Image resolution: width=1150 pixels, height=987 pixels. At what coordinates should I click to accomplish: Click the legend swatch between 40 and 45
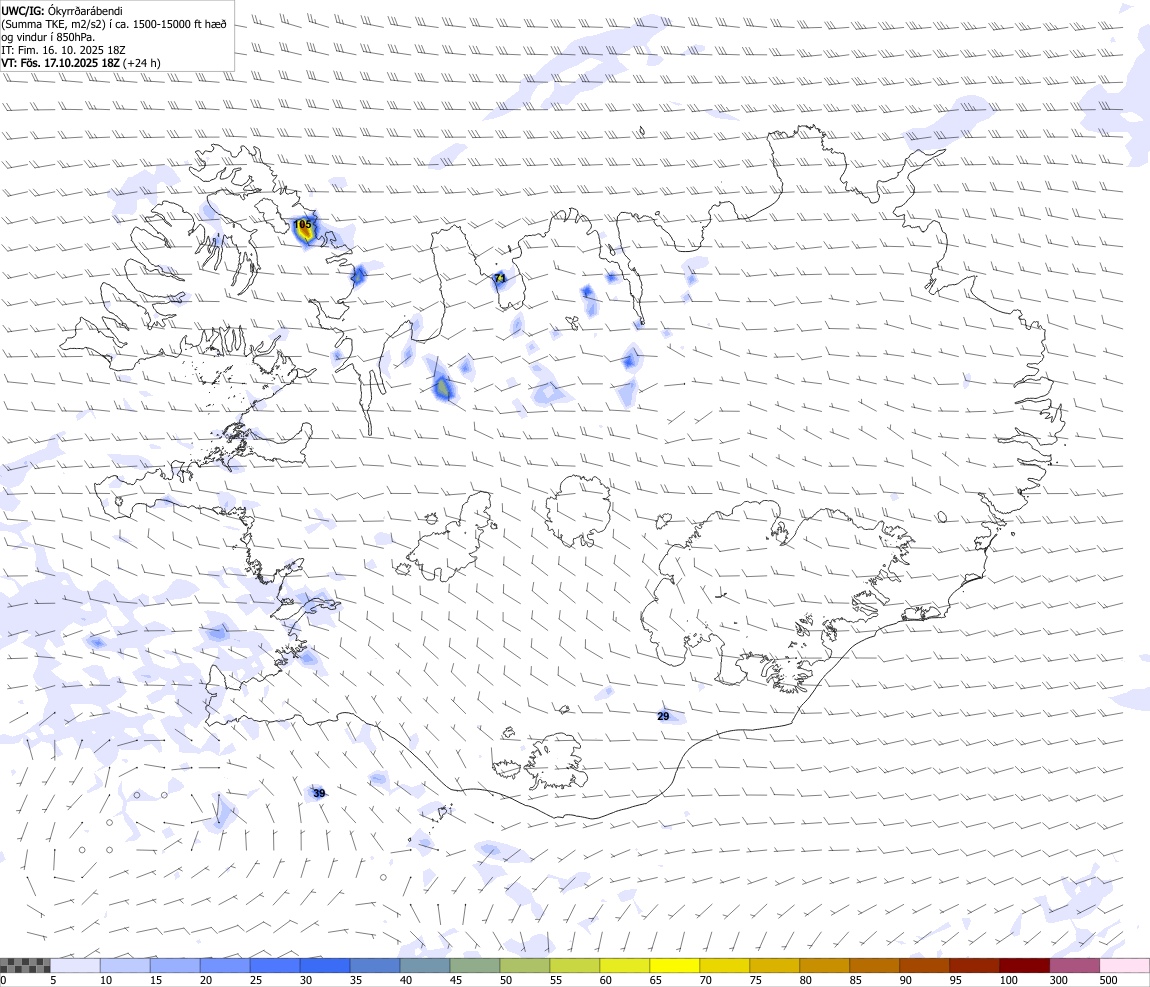coord(425,965)
